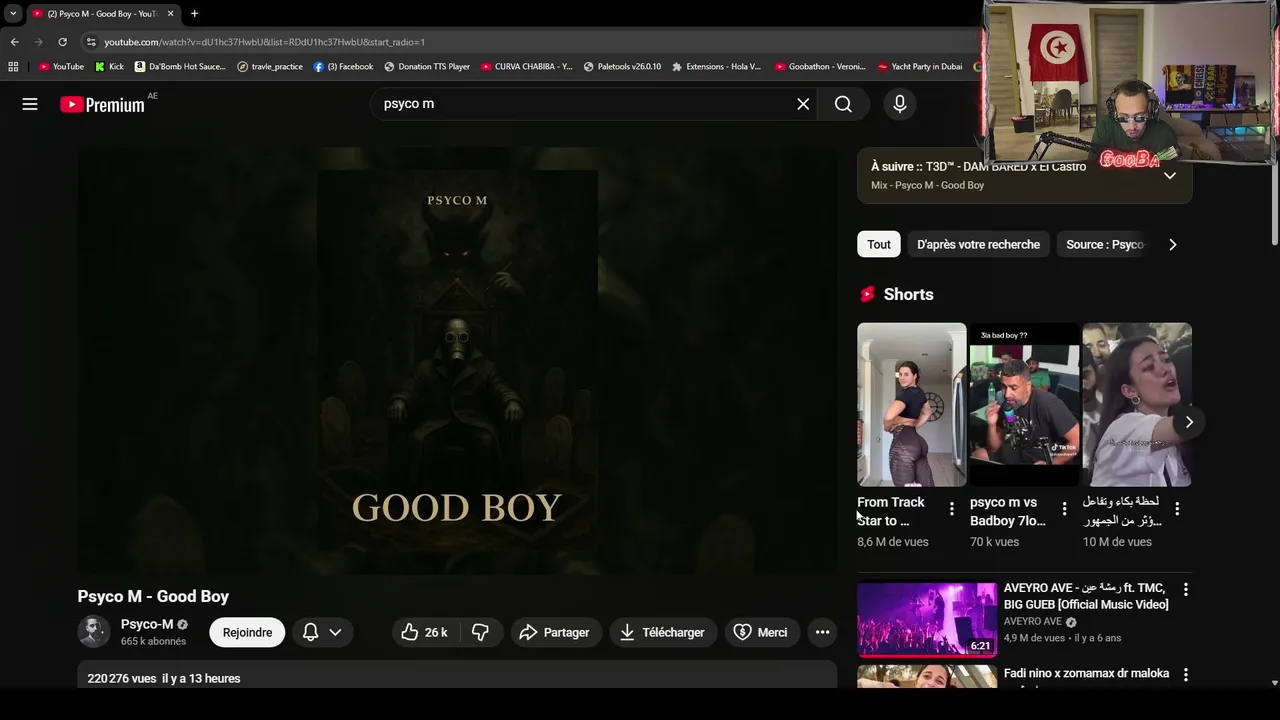The height and width of the screenshot is (720, 1280).
Task: Send thanks with the Merci button
Action: pos(762,632)
